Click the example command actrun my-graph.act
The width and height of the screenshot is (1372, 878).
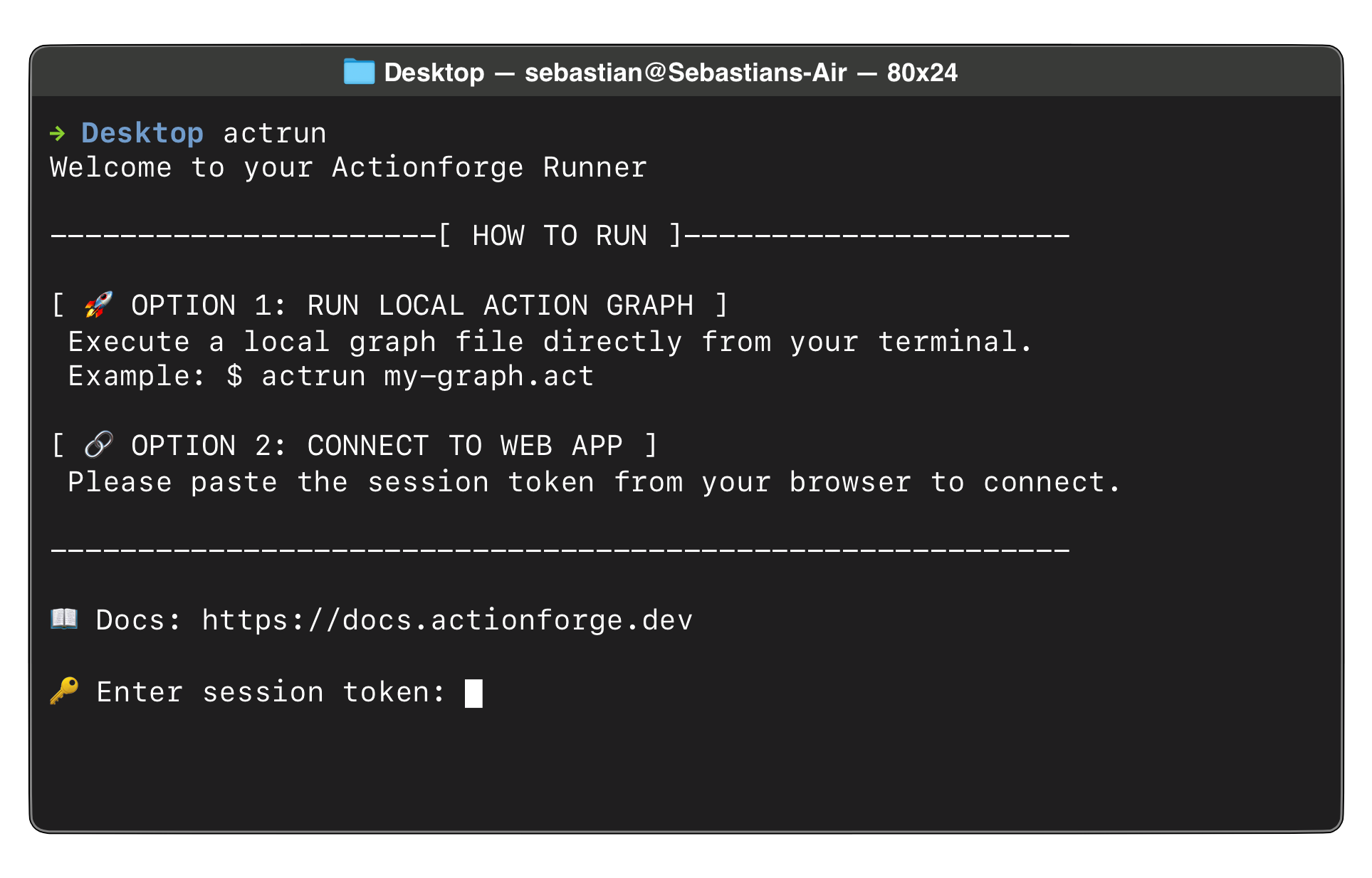[x=427, y=376]
